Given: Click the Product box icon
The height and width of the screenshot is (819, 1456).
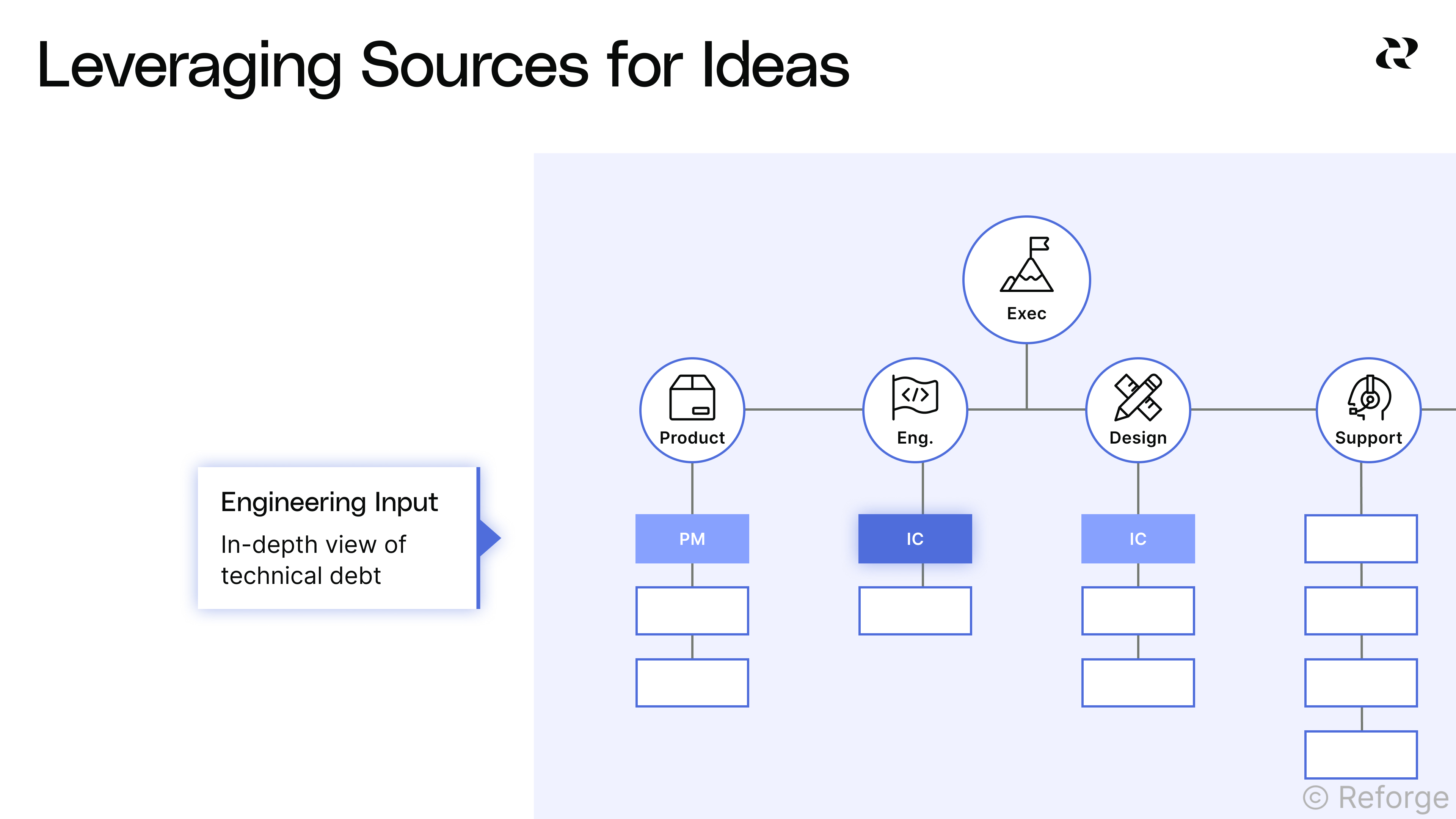Looking at the screenshot, I should point(692,397).
